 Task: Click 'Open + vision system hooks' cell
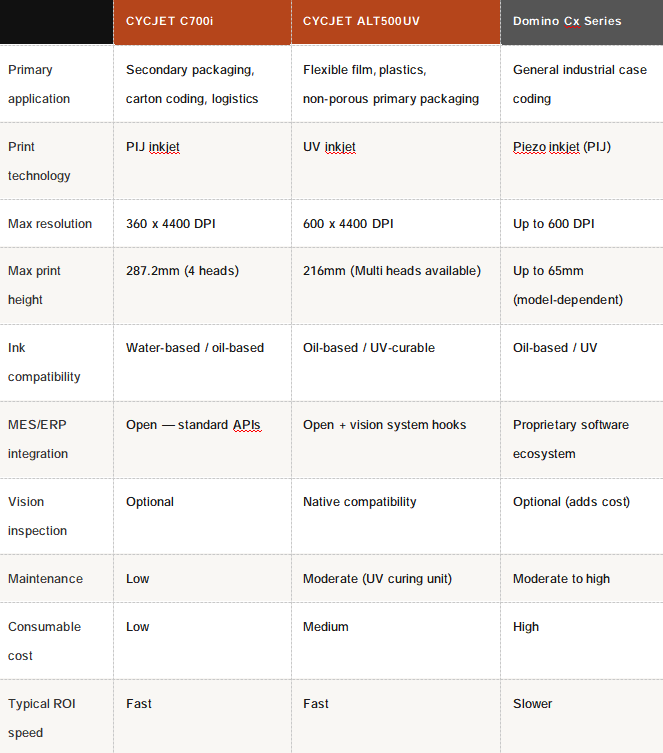coord(384,425)
